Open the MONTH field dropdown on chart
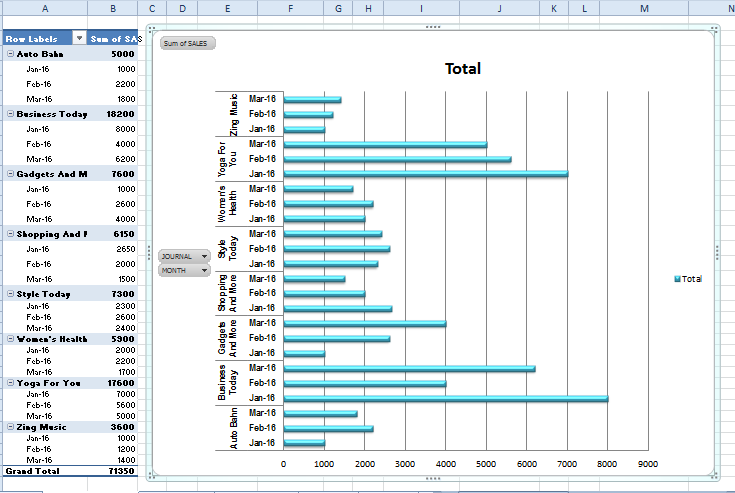Screen dimensions: 735x493 point(205,270)
